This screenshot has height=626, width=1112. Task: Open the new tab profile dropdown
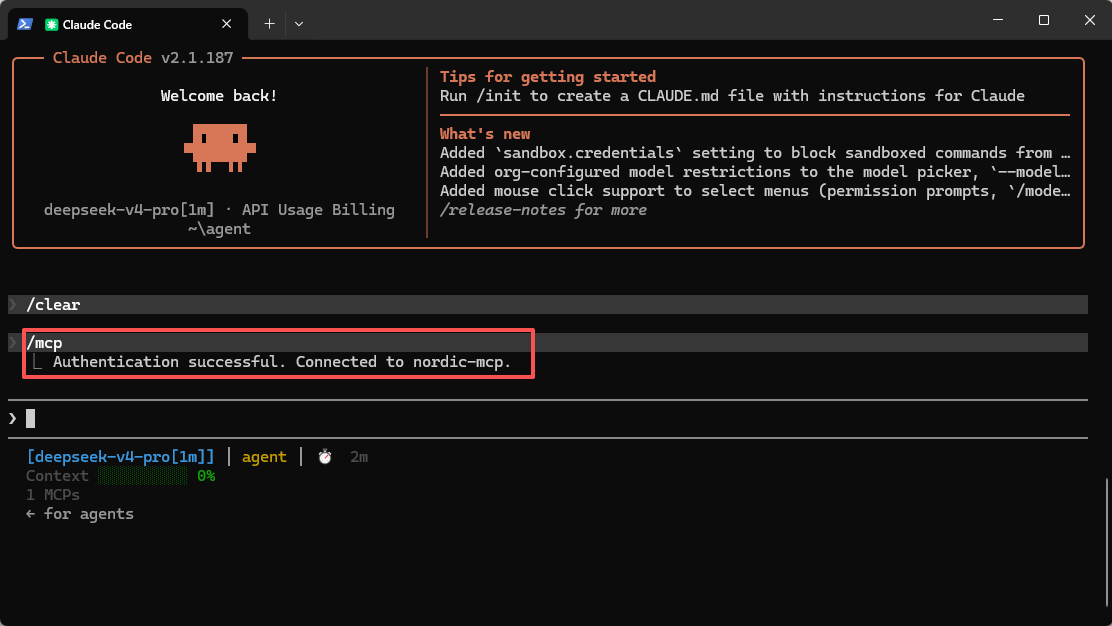299,24
